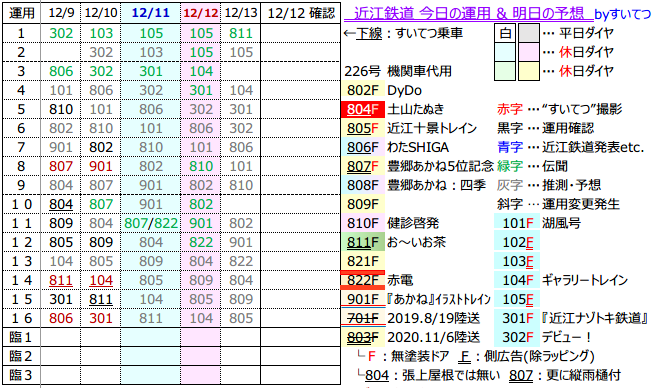
Task: Click the red 12/12 column header
Action: [x=201, y=13]
